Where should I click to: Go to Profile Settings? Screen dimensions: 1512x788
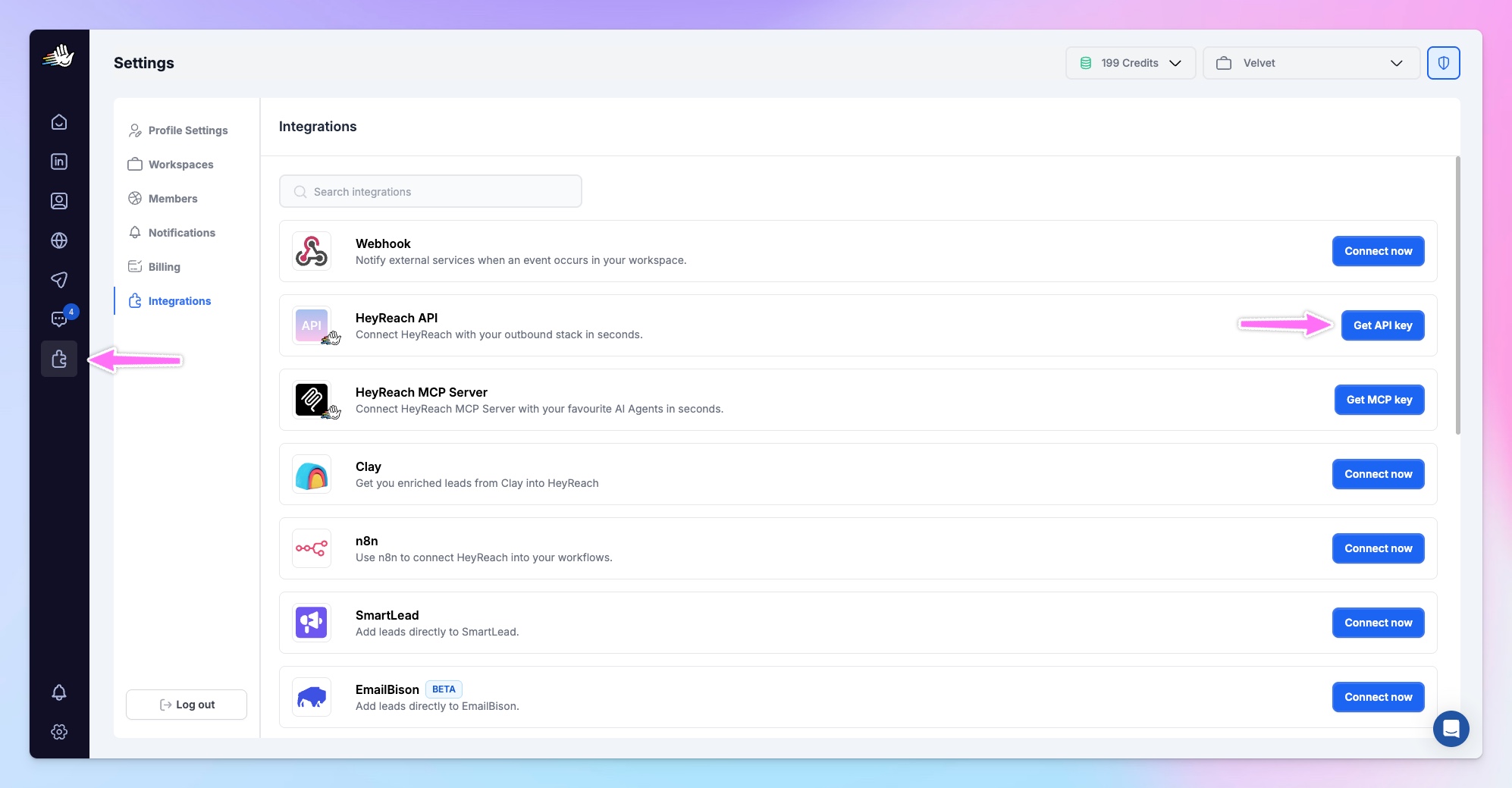pos(179,130)
